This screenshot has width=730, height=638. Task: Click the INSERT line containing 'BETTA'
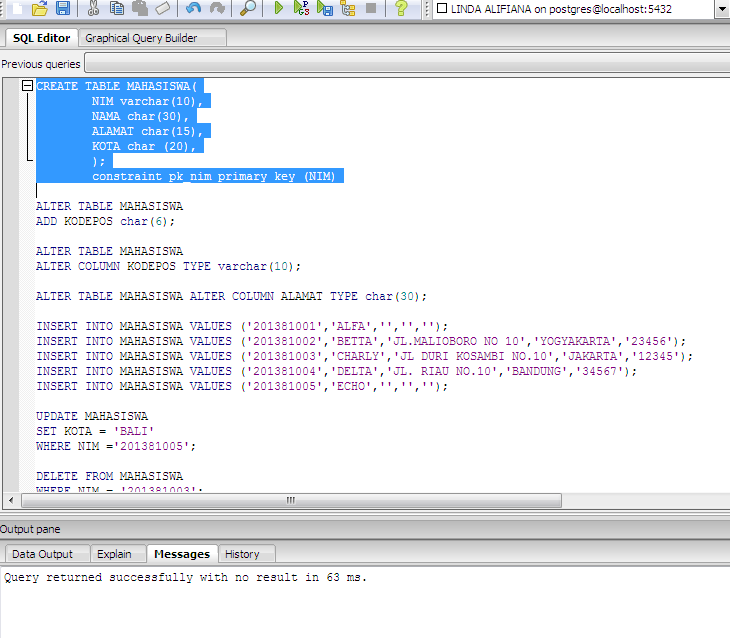(x=361, y=341)
